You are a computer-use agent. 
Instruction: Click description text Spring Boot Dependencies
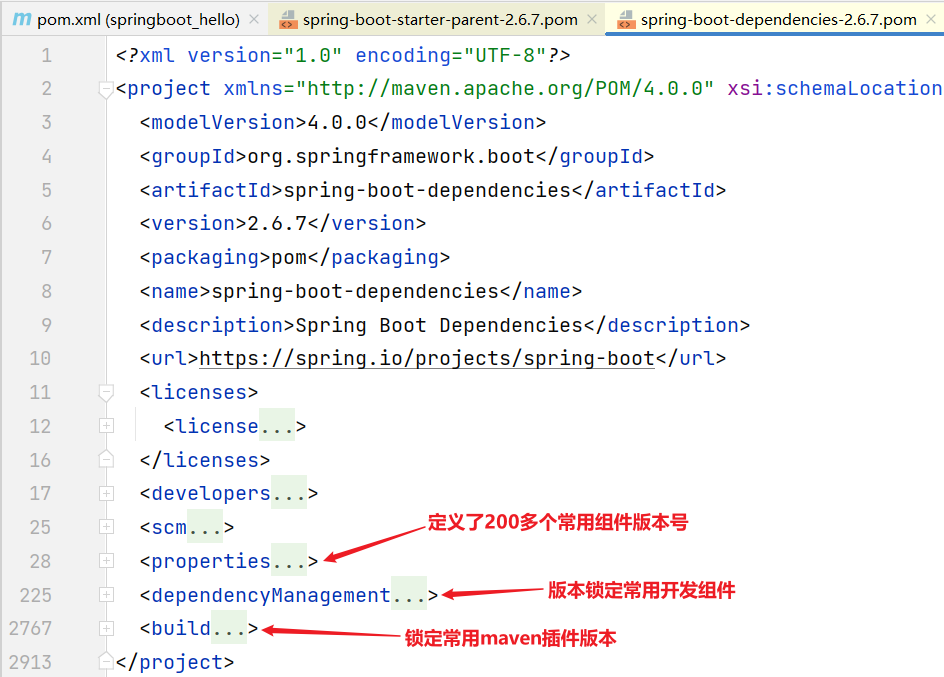(x=439, y=326)
